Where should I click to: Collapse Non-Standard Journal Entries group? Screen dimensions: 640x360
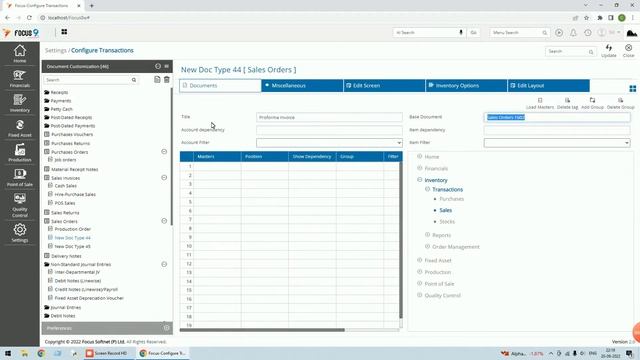164,264
